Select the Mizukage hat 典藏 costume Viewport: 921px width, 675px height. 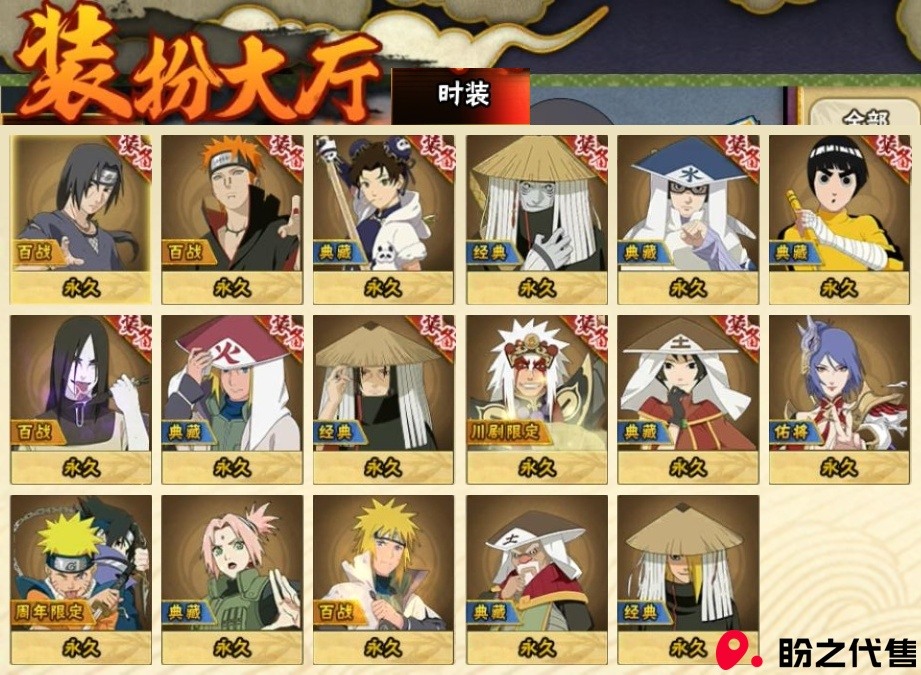click(688, 220)
